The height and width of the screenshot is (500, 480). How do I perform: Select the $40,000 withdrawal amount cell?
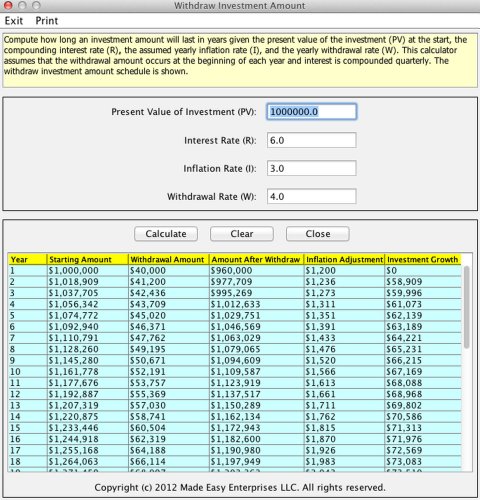pyautogui.click(x=169, y=270)
